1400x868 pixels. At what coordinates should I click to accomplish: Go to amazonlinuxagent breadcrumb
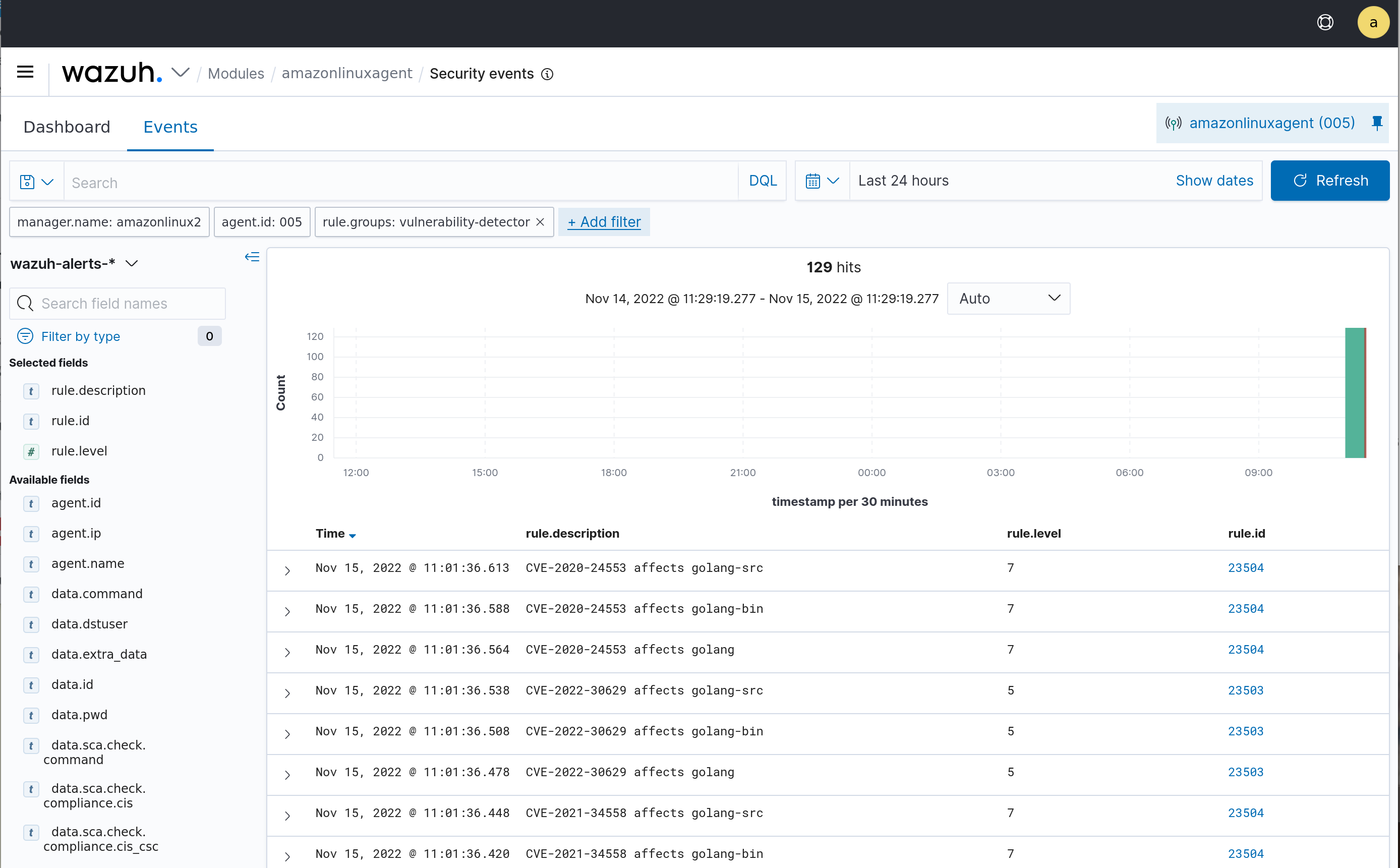point(346,74)
